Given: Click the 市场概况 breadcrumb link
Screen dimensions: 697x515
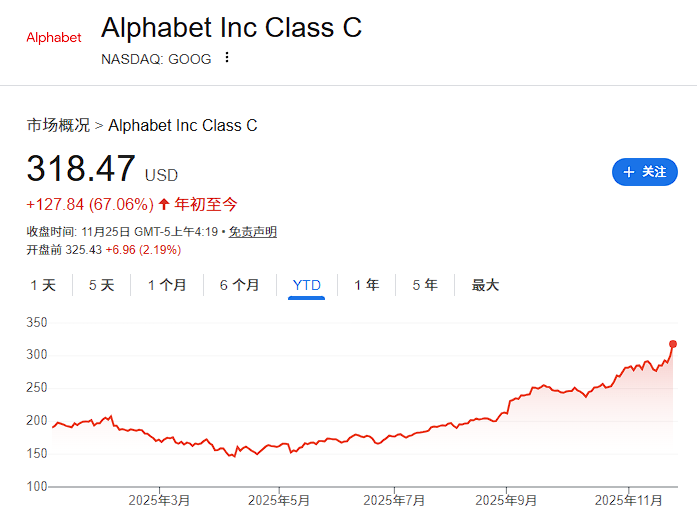Looking at the screenshot, I should tap(58, 125).
